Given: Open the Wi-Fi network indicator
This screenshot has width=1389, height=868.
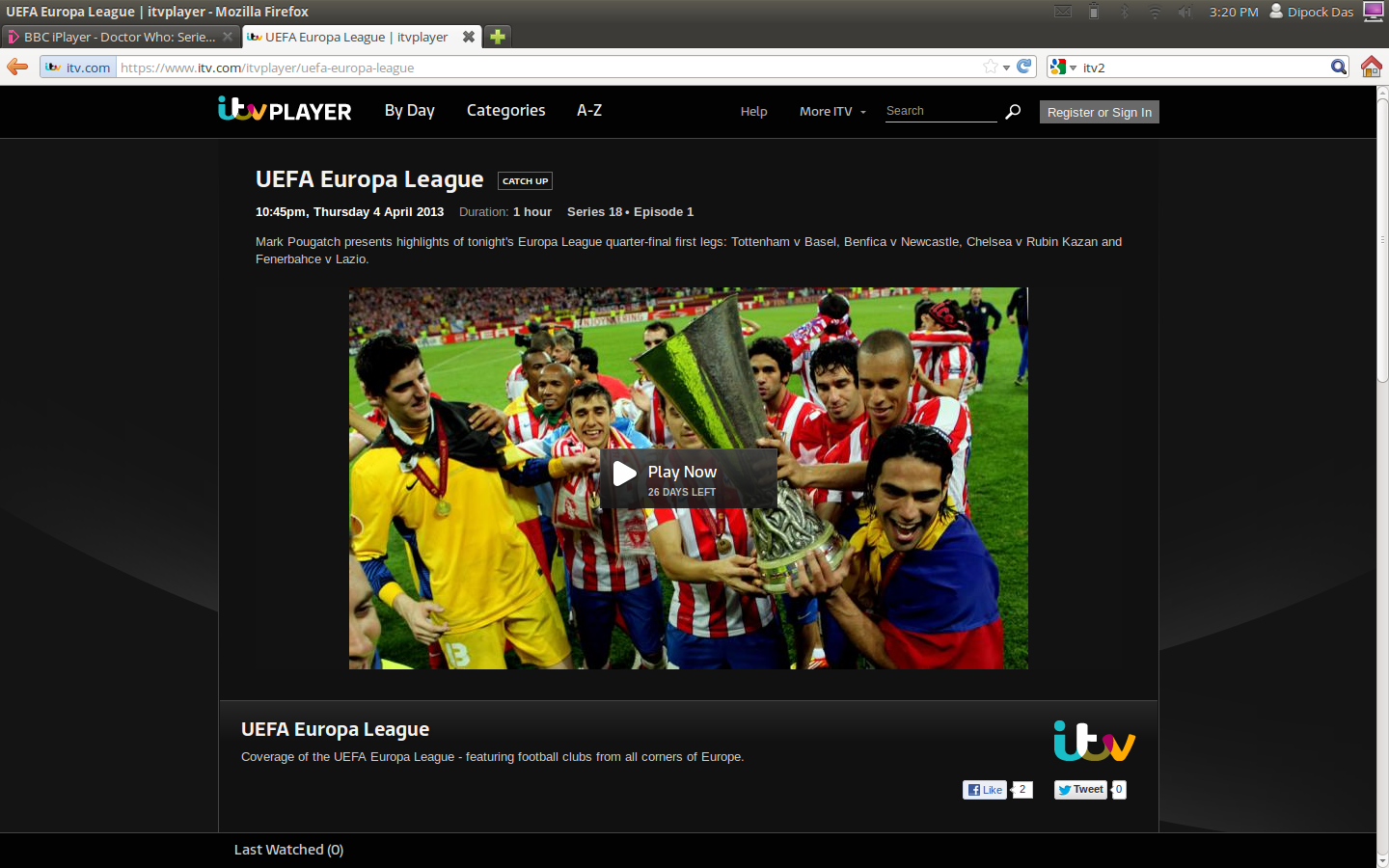Looking at the screenshot, I should [x=1155, y=12].
